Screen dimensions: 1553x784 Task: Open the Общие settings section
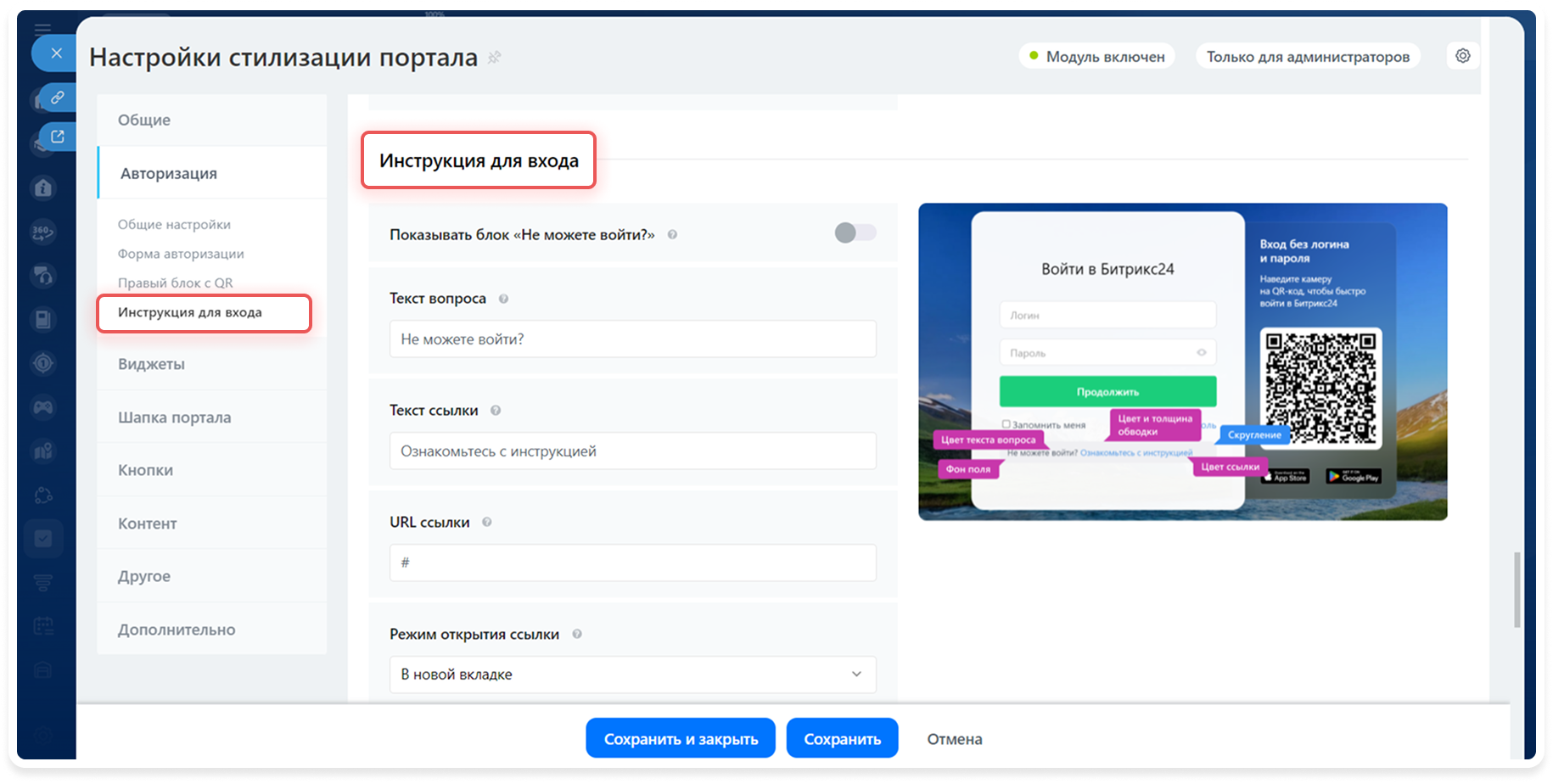point(212,120)
